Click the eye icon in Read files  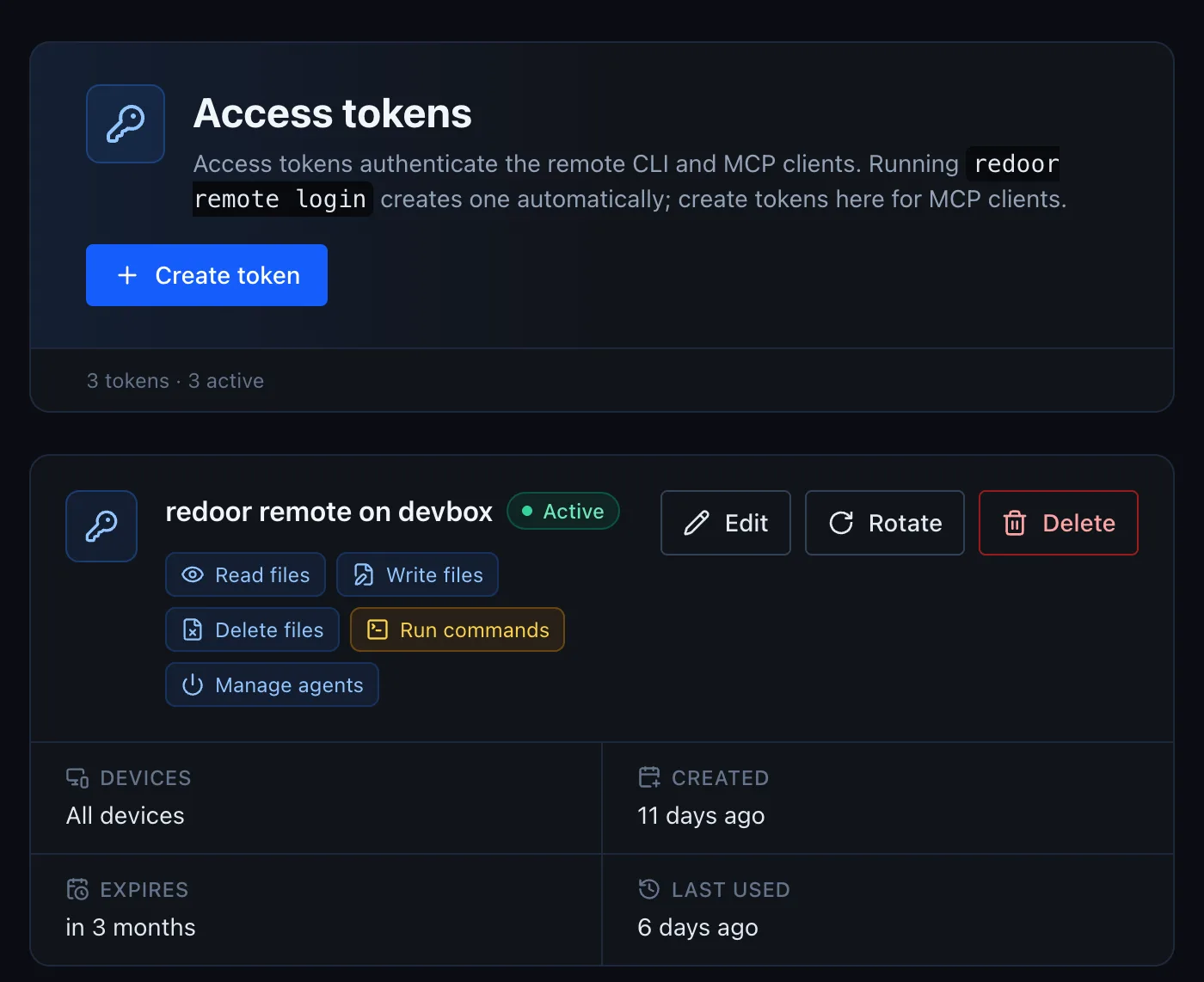193,574
